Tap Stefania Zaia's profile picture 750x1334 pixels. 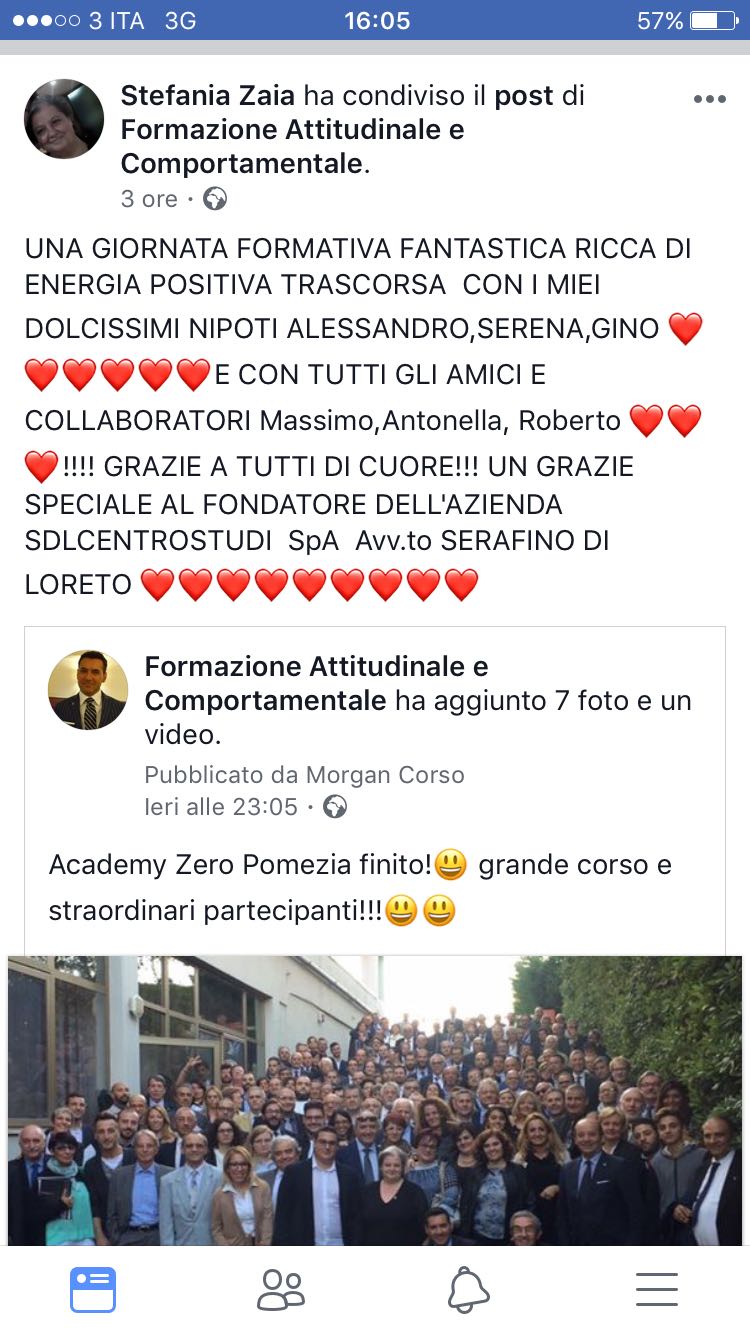tap(64, 119)
